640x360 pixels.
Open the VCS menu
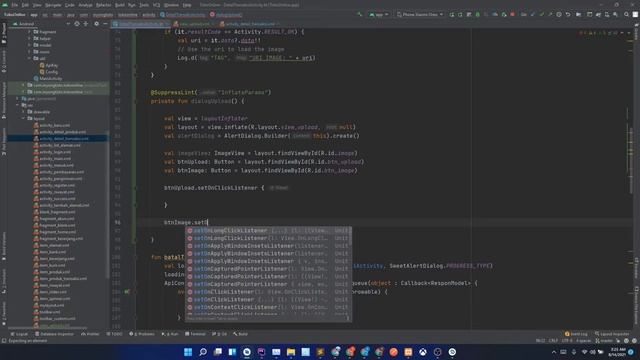(156, 5)
